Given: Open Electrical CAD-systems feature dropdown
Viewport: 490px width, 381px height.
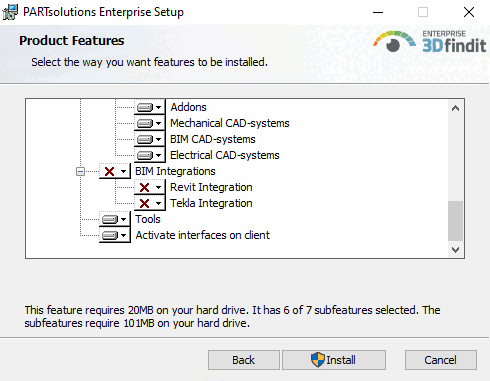Looking at the screenshot, I should coord(149,155).
